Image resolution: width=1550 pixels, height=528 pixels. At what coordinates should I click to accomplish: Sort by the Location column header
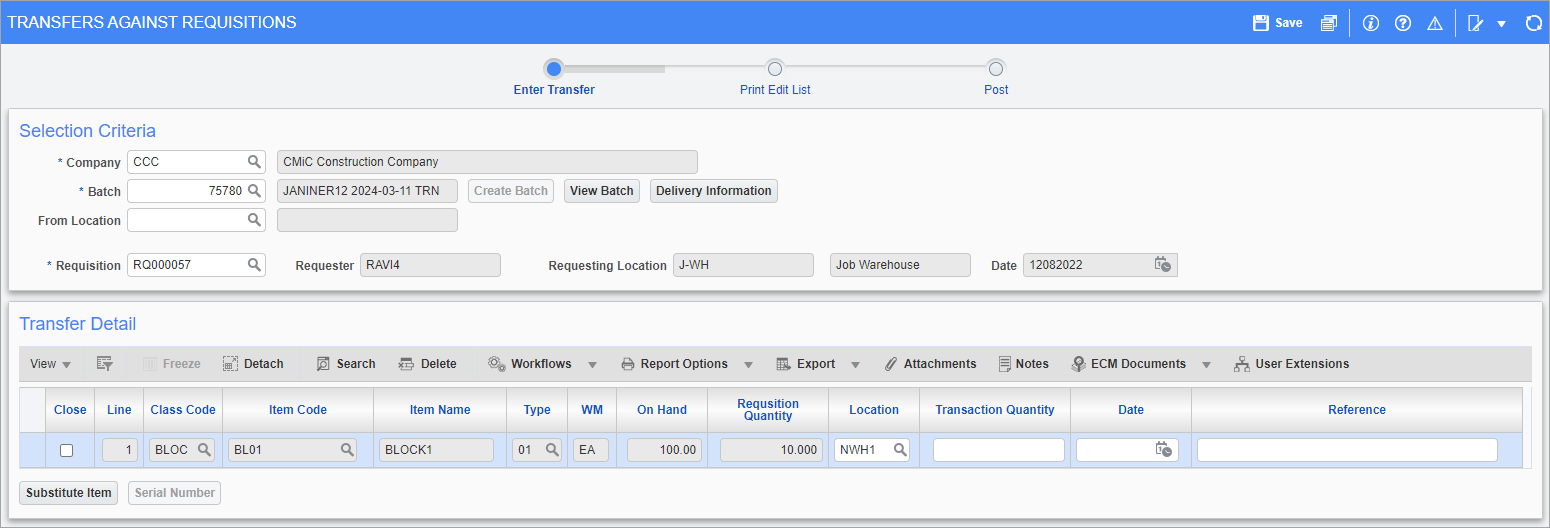pyautogui.click(x=874, y=410)
